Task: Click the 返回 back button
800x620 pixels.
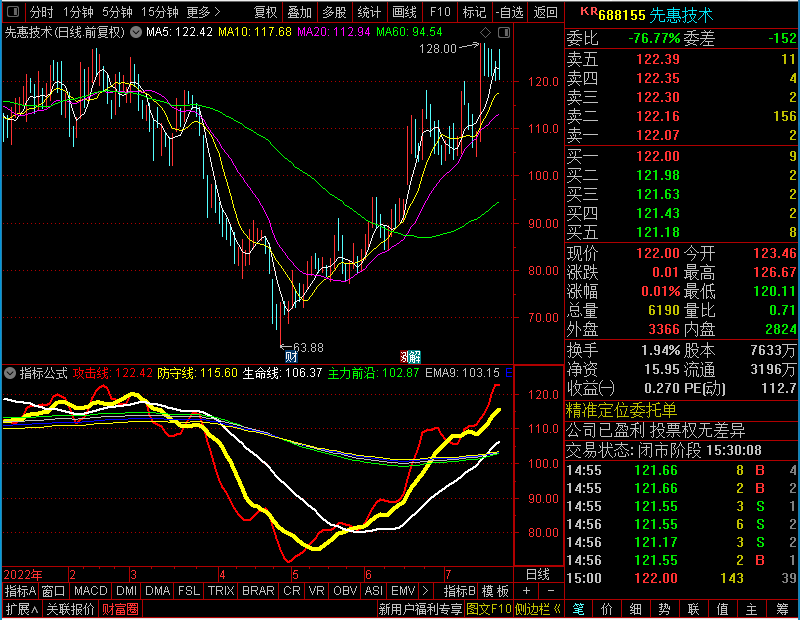Action: [545, 12]
